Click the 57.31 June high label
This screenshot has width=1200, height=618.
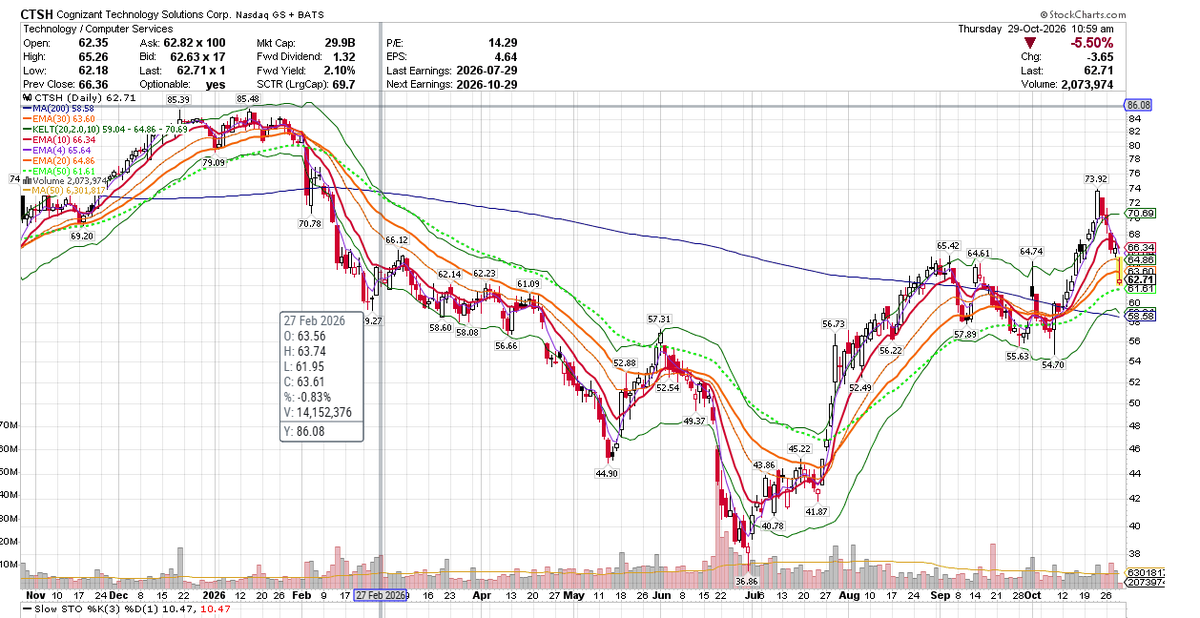pyautogui.click(x=658, y=319)
